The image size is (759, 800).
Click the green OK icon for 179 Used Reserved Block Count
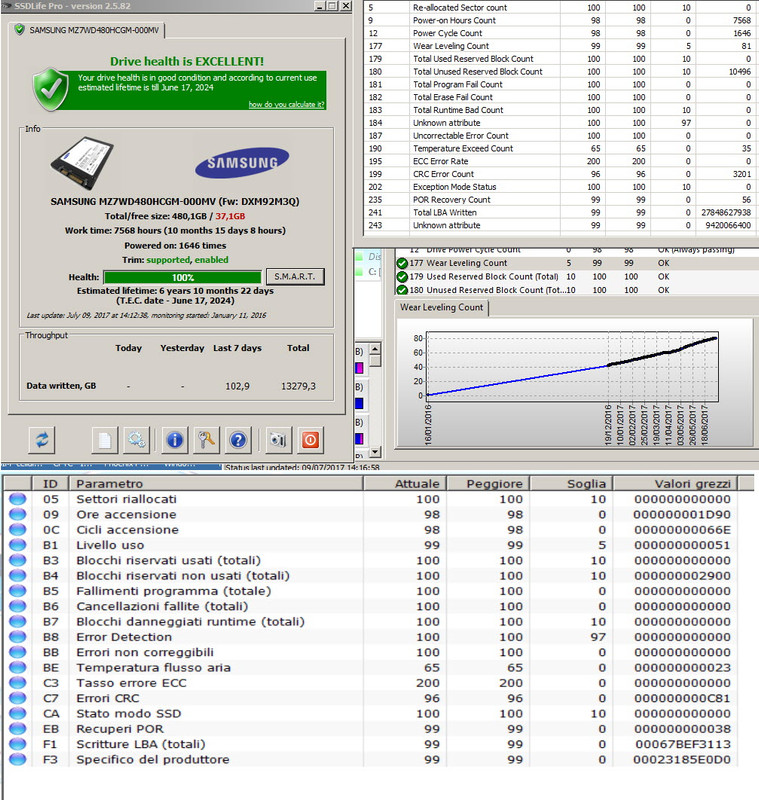coord(402,277)
